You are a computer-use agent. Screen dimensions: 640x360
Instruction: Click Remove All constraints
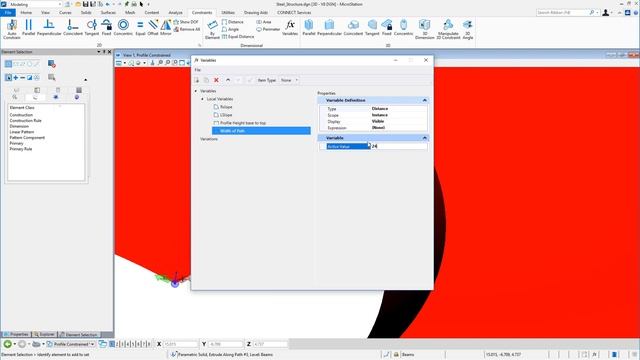[187, 29]
